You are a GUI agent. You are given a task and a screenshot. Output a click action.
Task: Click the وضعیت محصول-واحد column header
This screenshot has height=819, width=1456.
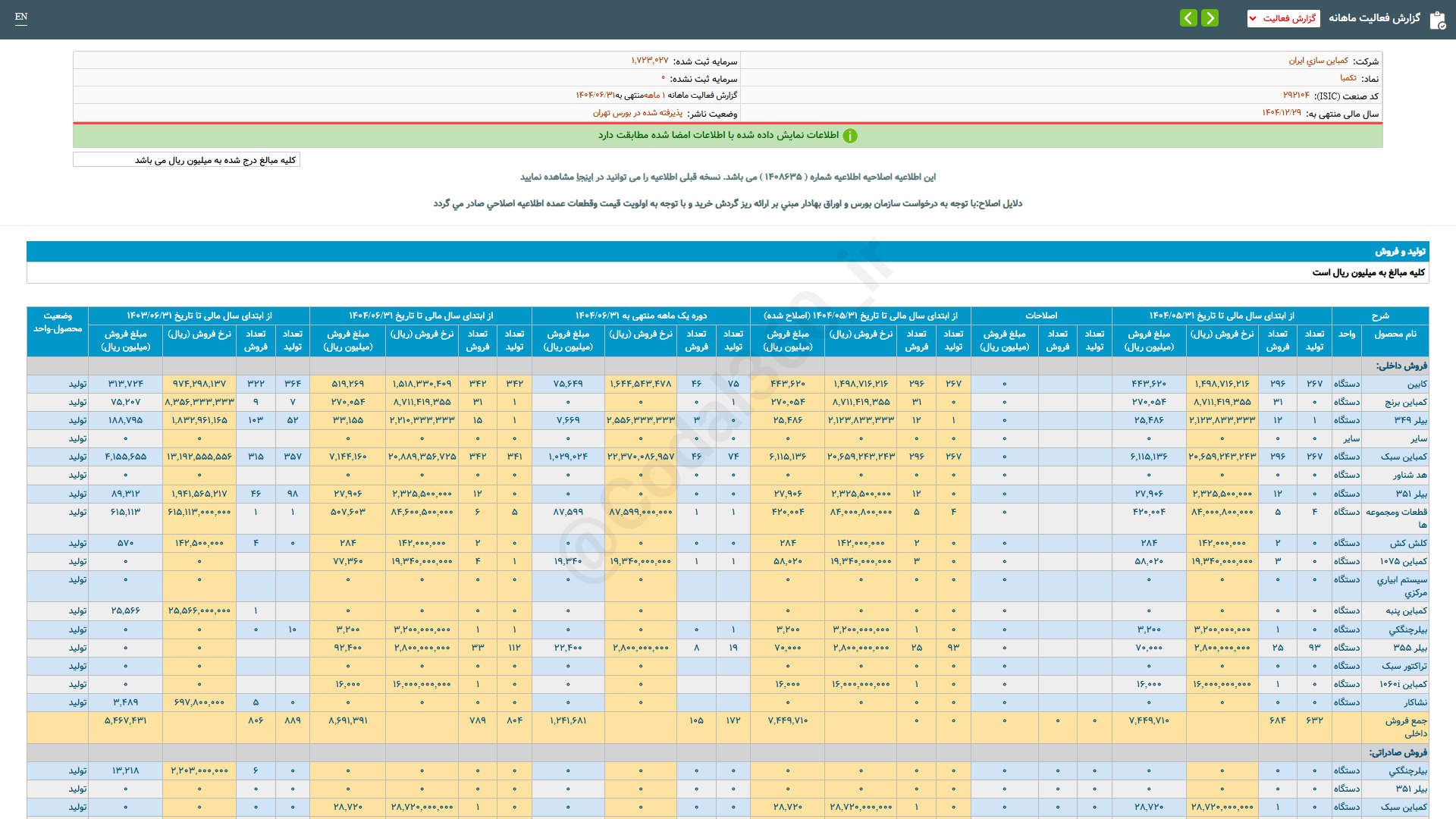pyautogui.click(x=58, y=322)
